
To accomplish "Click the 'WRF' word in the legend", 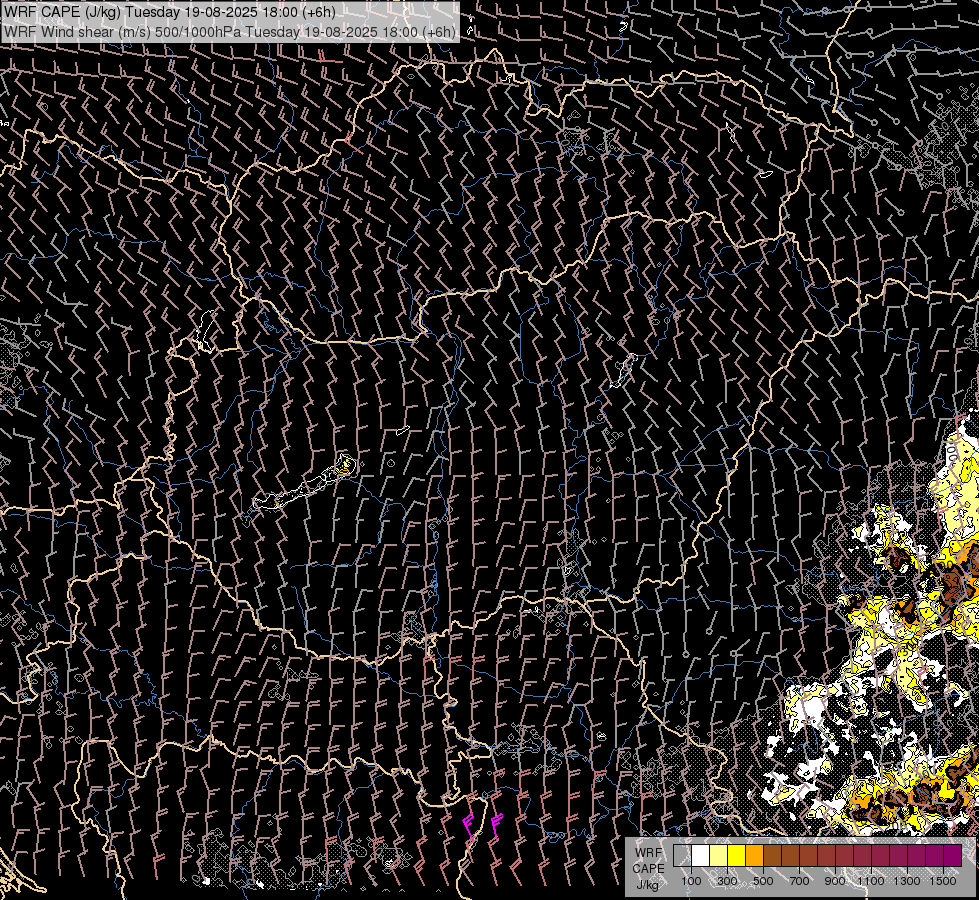I will (x=649, y=853).
